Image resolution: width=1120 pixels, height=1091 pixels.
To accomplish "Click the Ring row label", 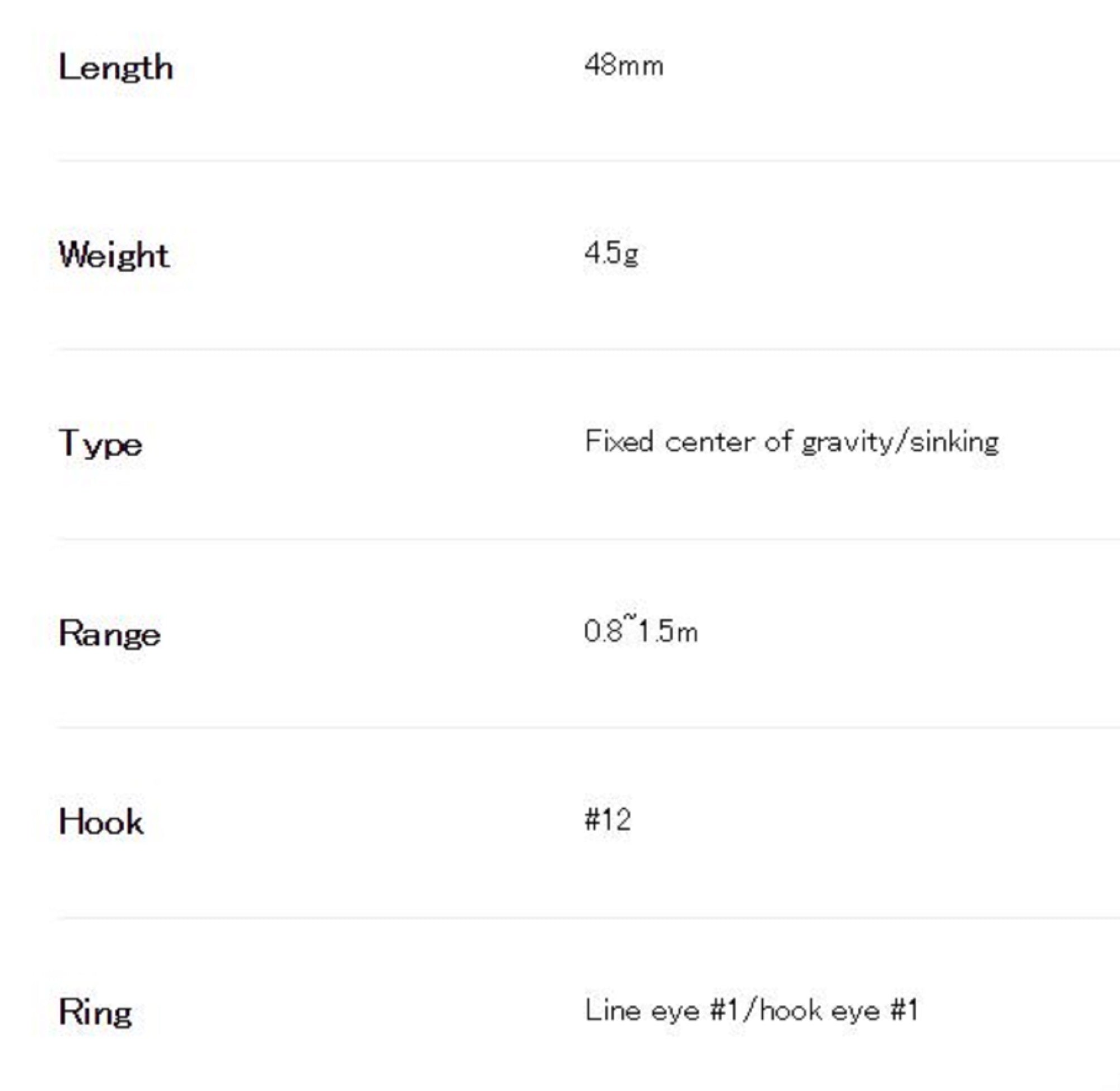I will (95, 1013).
